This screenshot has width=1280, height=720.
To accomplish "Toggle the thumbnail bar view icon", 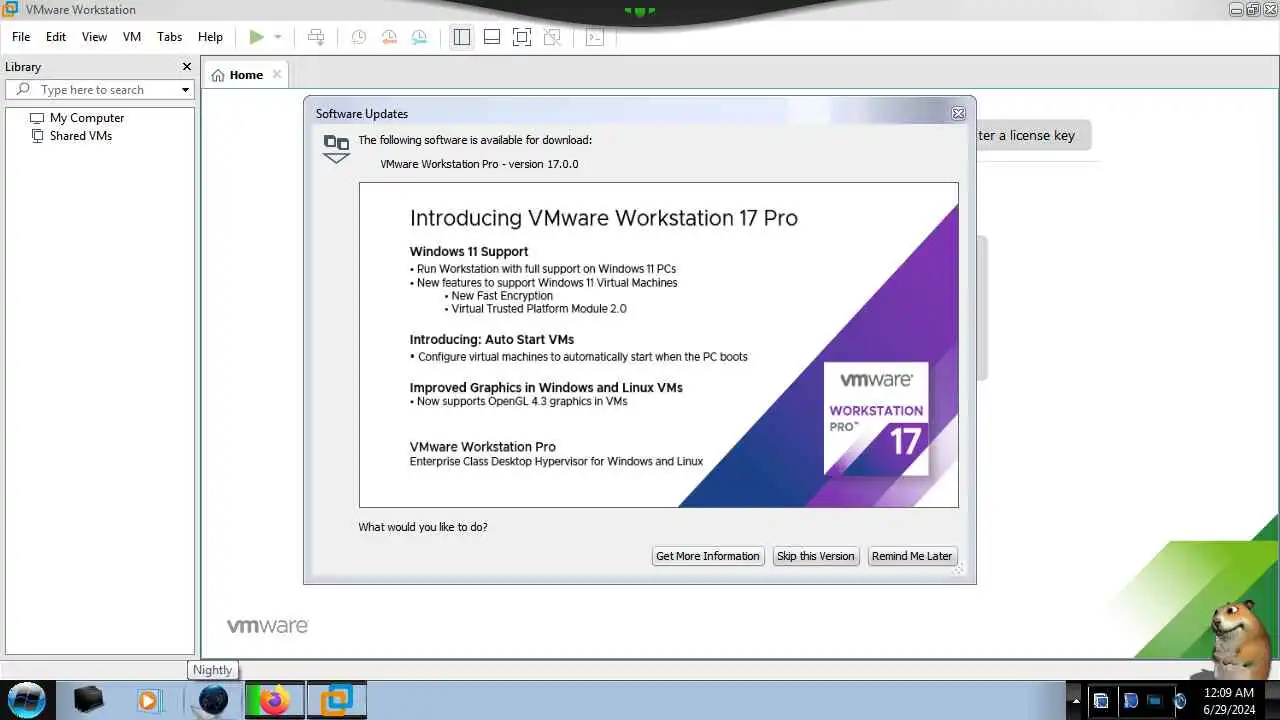I will pos(492,37).
